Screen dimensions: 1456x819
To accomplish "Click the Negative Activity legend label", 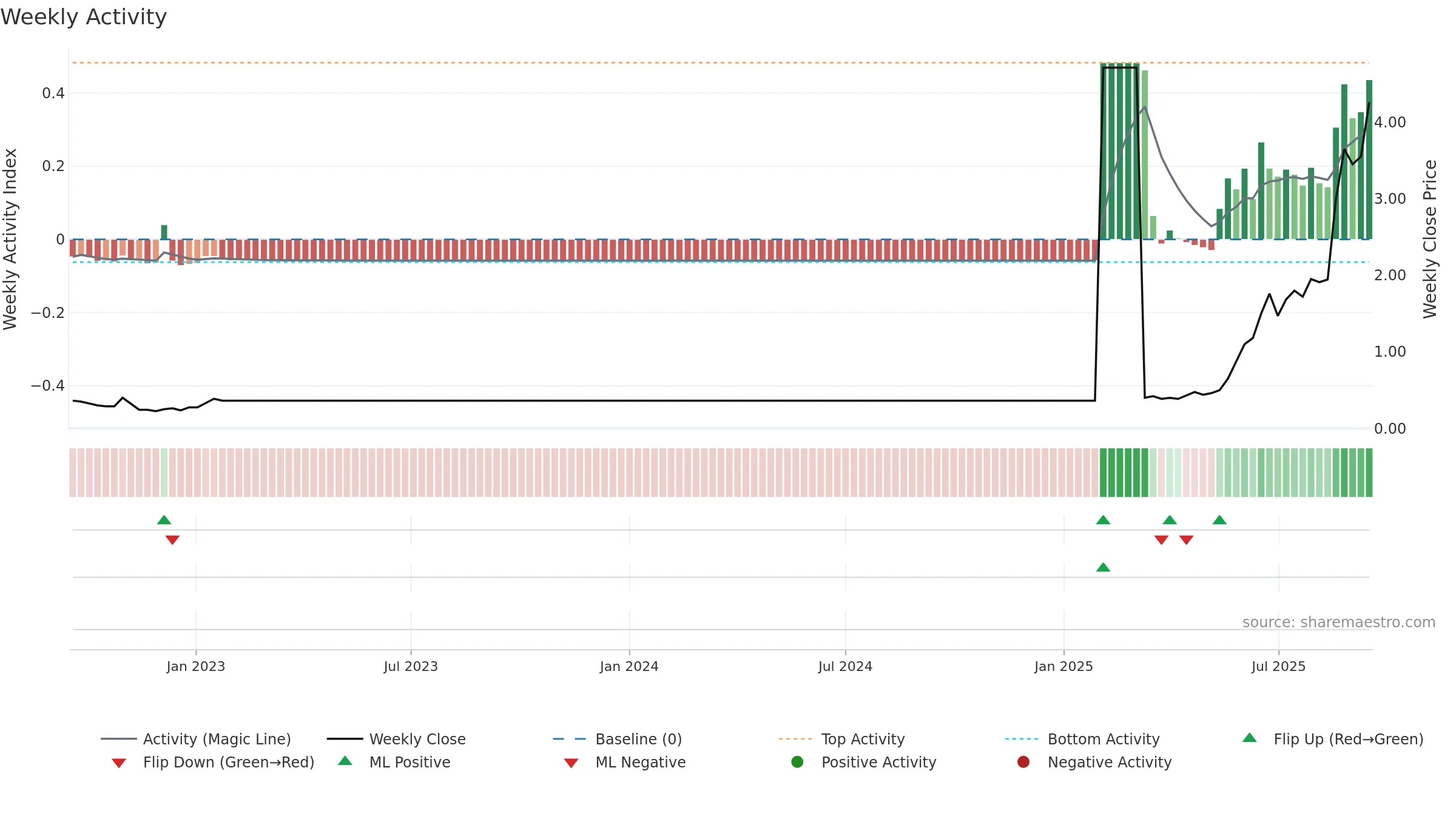I will point(1110,762).
